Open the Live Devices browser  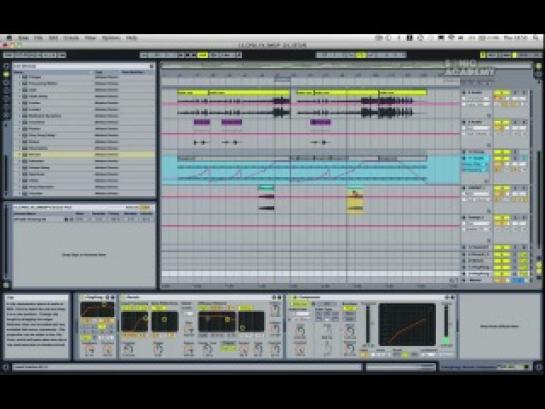[6, 74]
